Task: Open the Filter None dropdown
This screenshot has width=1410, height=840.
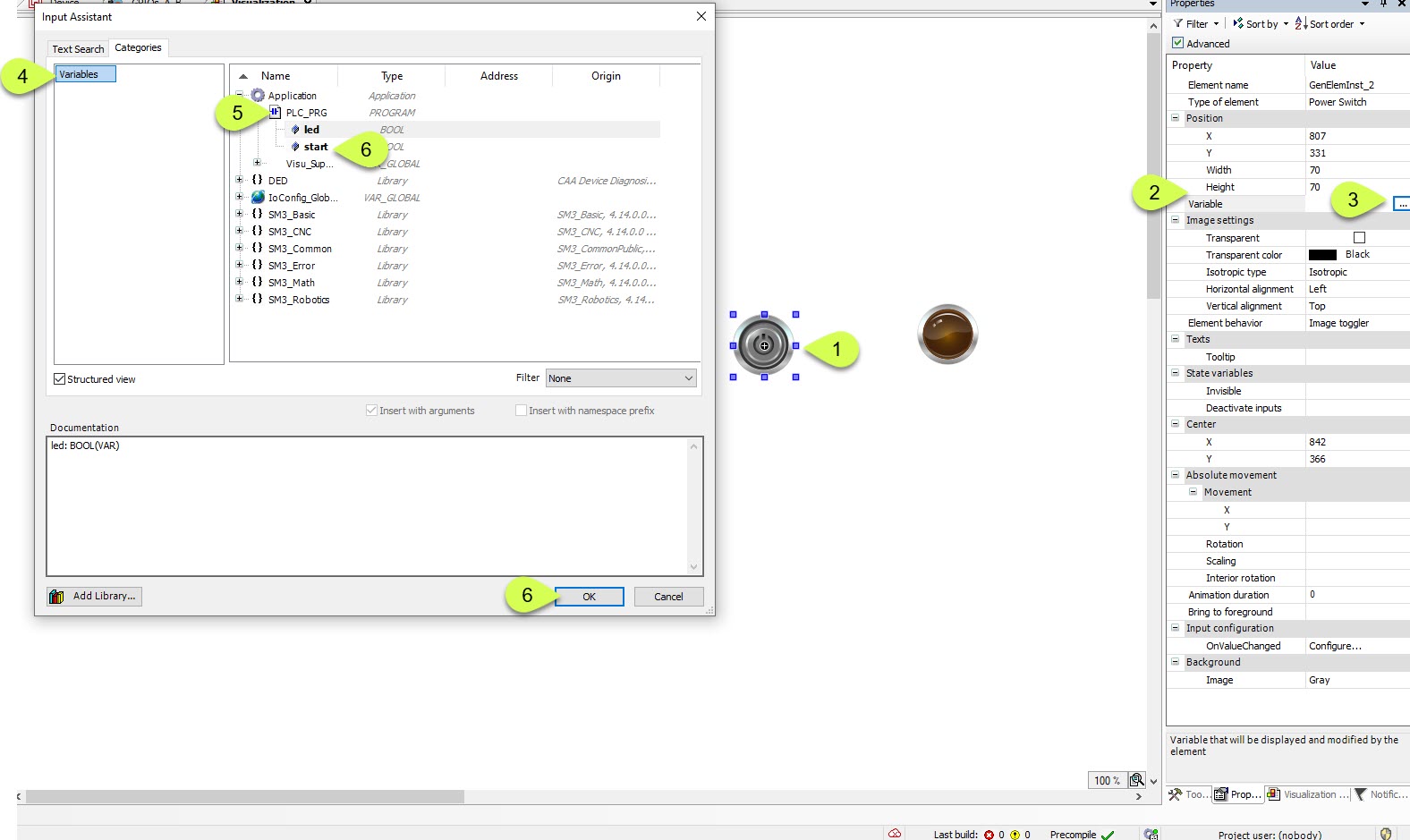Action: pyautogui.click(x=621, y=378)
